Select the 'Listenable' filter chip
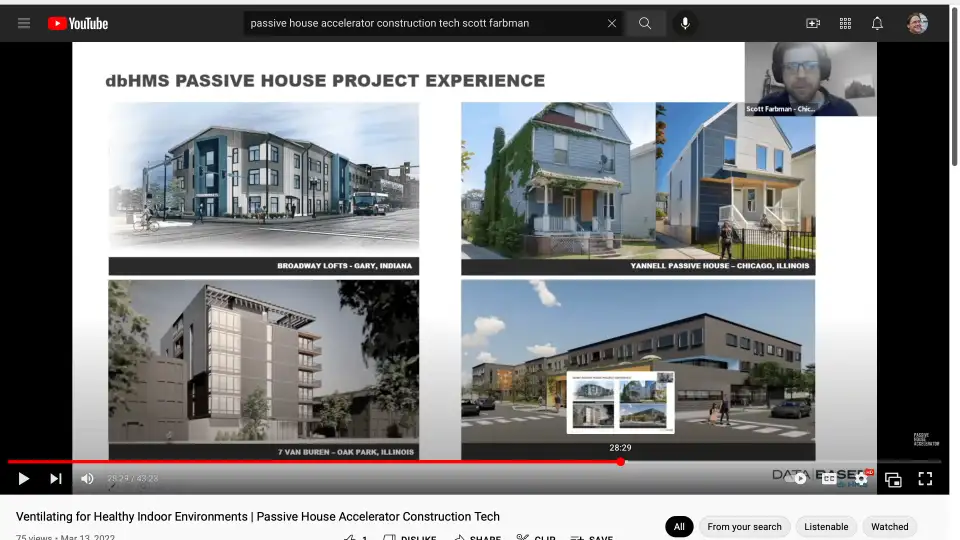960x540 pixels. 826,527
